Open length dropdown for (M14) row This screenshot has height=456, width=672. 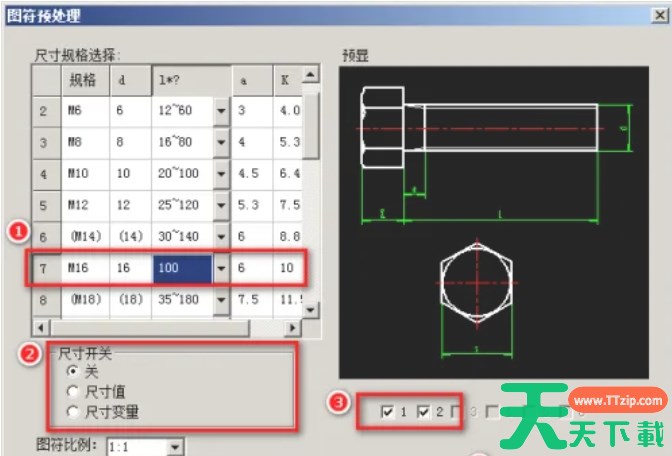pos(221,237)
